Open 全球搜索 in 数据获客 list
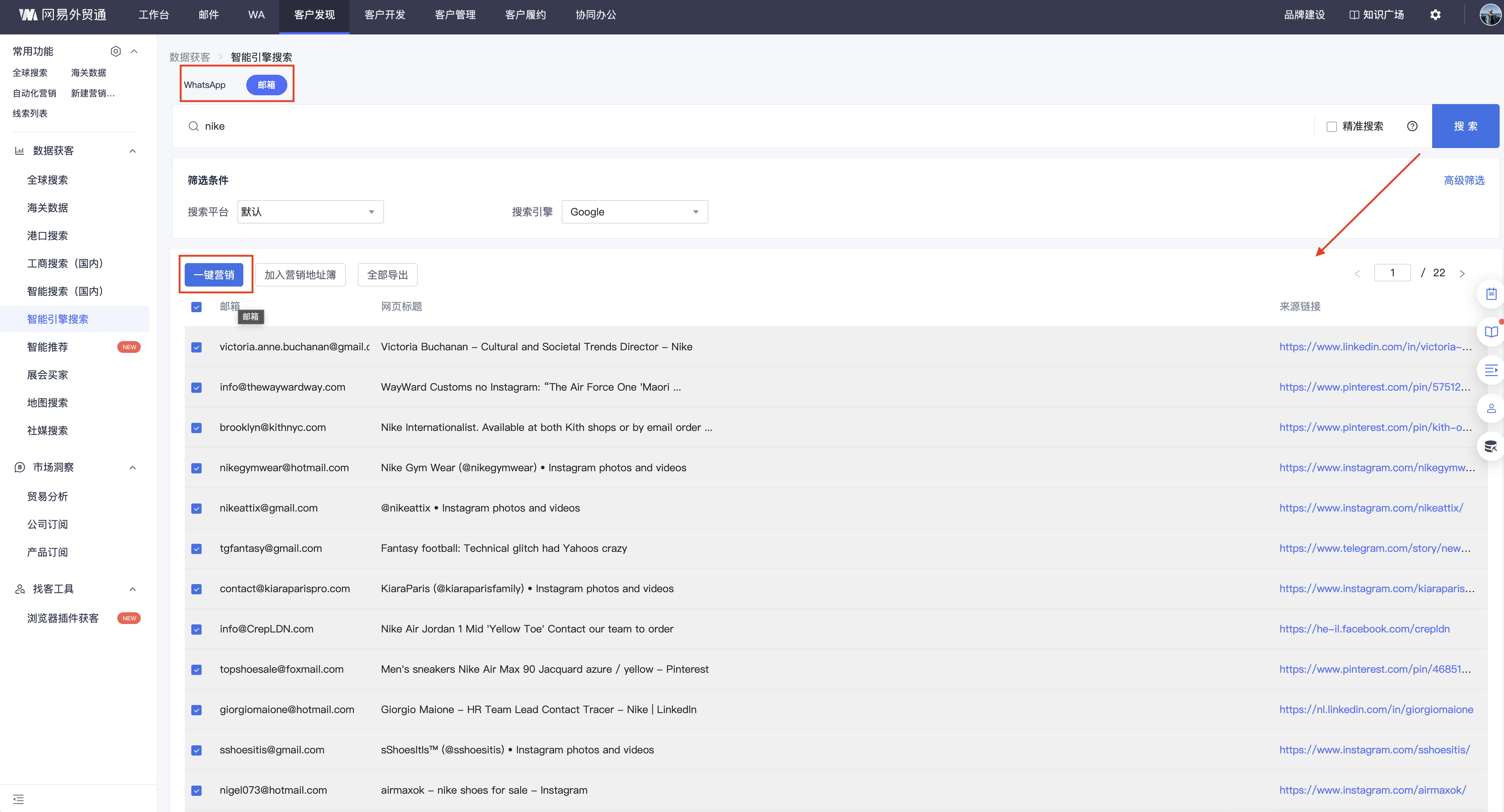The height and width of the screenshot is (812, 1504). pyautogui.click(x=47, y=180)
